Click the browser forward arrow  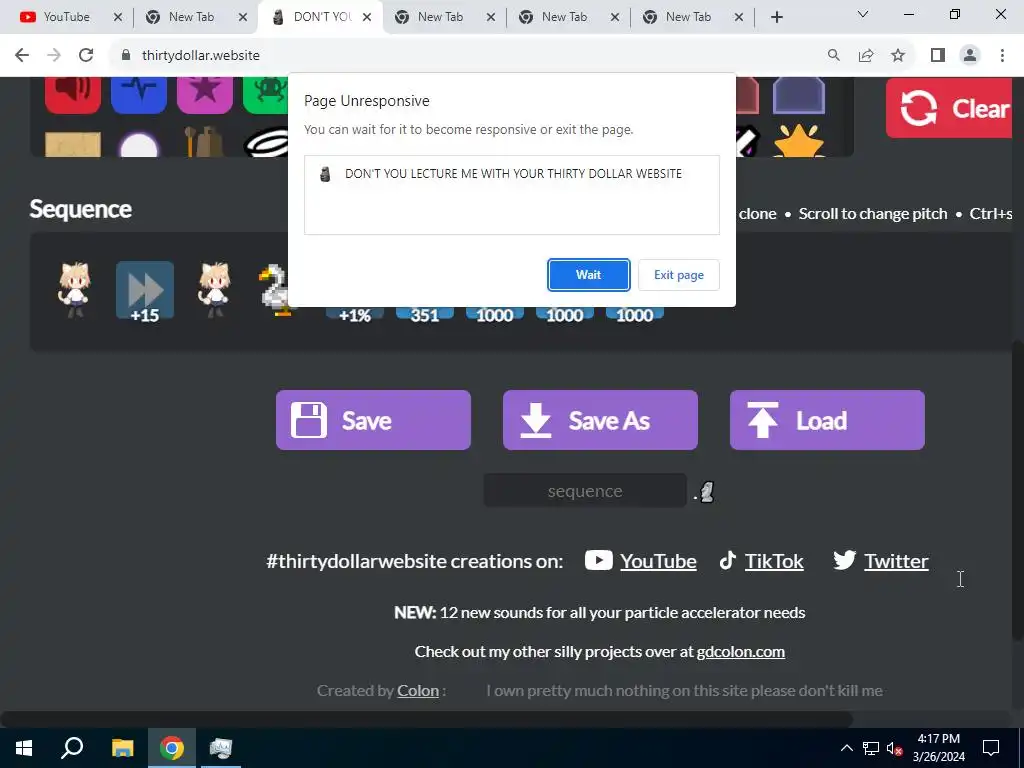click(54, 56)
